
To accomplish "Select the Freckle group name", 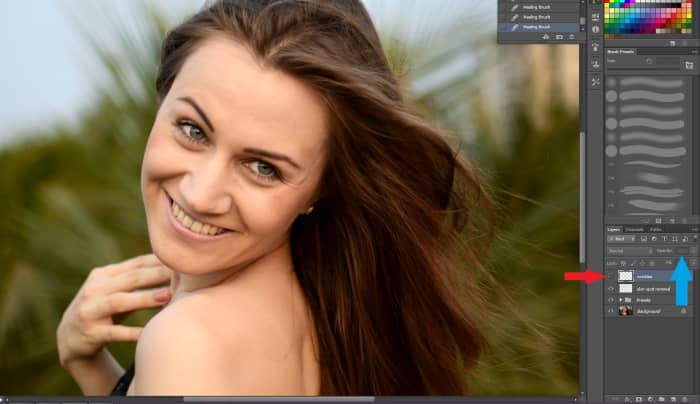I will (x=643, y=300).
